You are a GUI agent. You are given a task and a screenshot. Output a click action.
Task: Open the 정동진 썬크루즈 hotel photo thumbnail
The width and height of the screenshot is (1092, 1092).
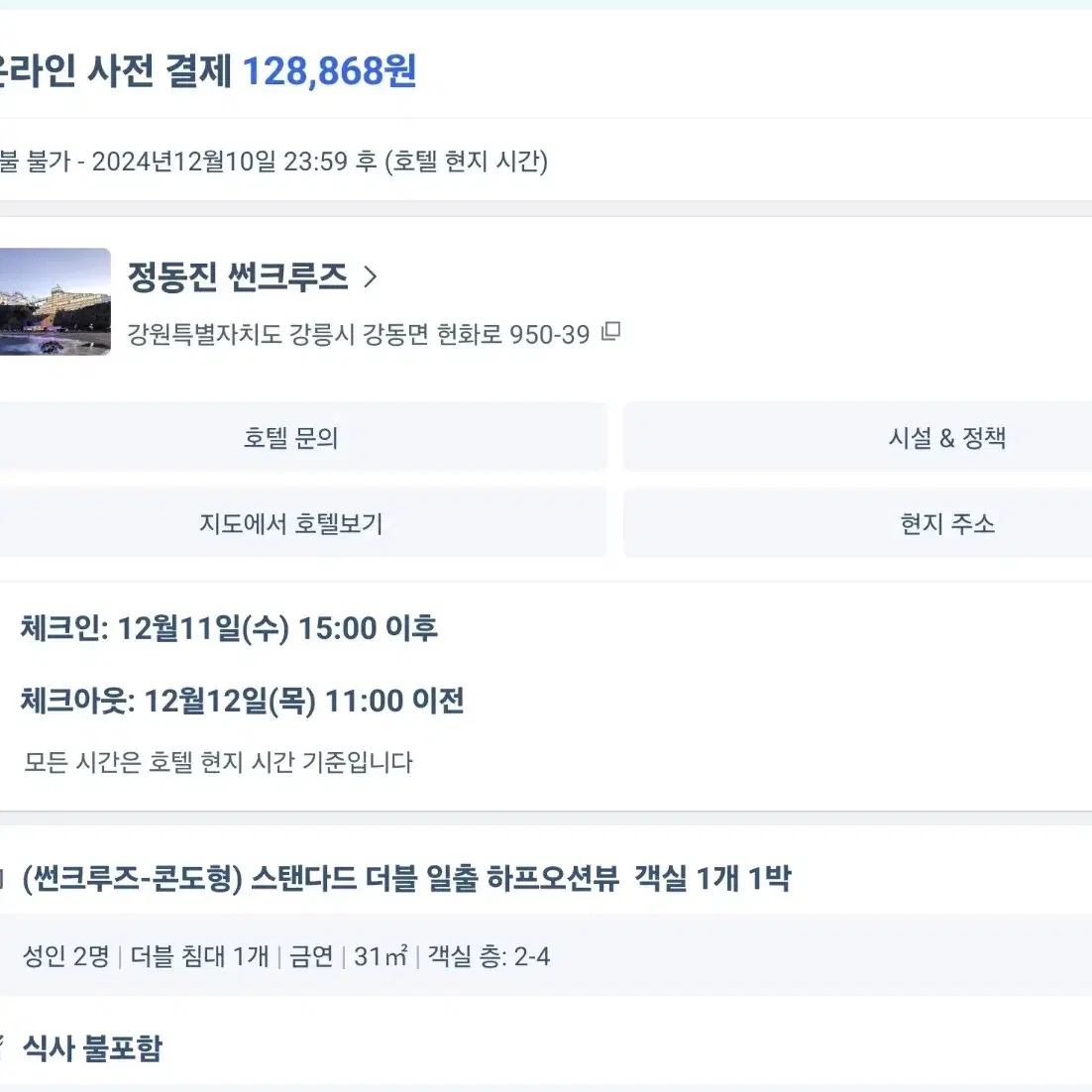point(55,301)
